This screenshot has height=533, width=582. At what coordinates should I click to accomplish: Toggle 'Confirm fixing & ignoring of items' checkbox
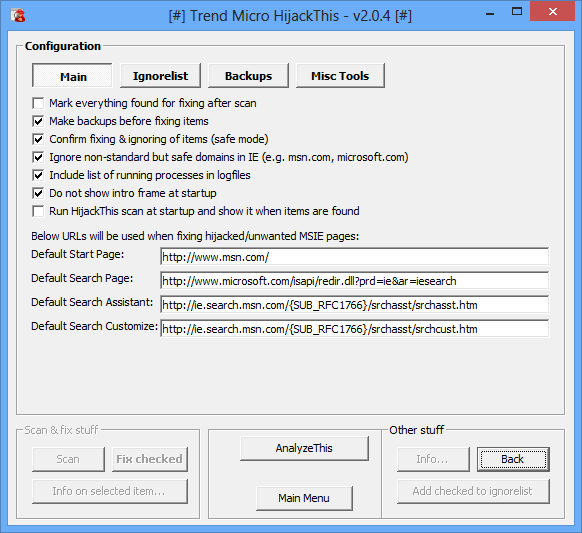point(38,139)
